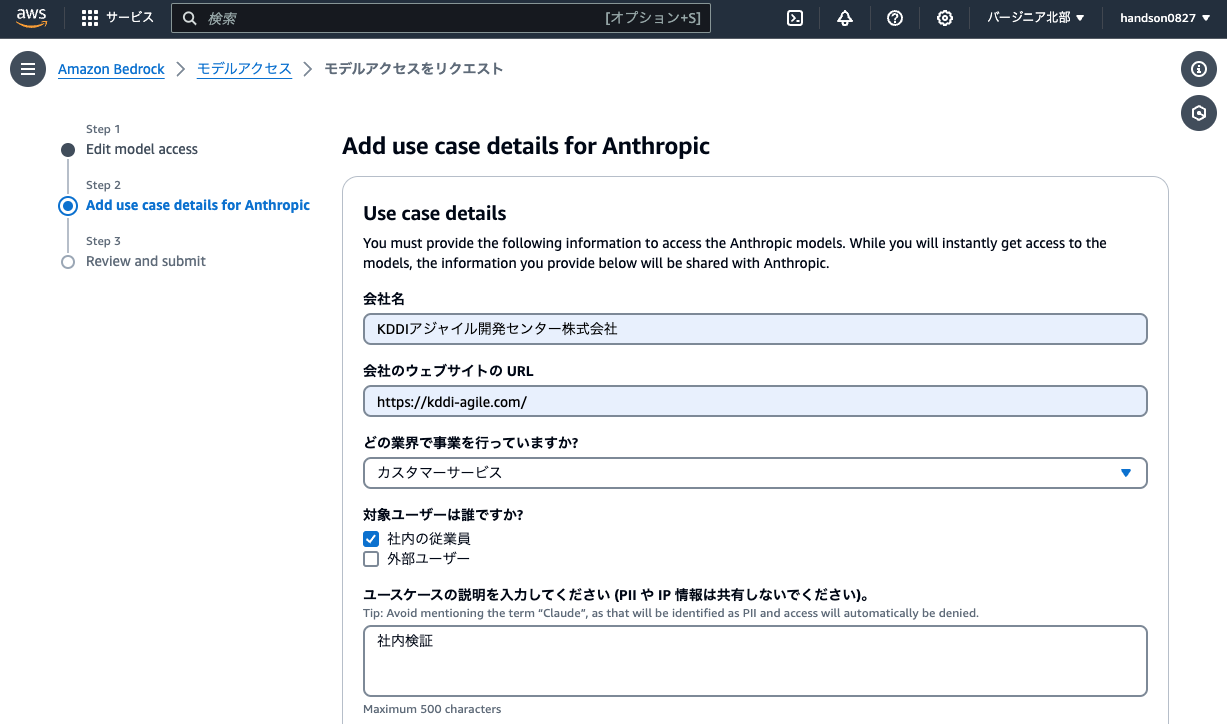
Task: Launch CloudShell from the top bar
Action: click(x=795, y=18)
